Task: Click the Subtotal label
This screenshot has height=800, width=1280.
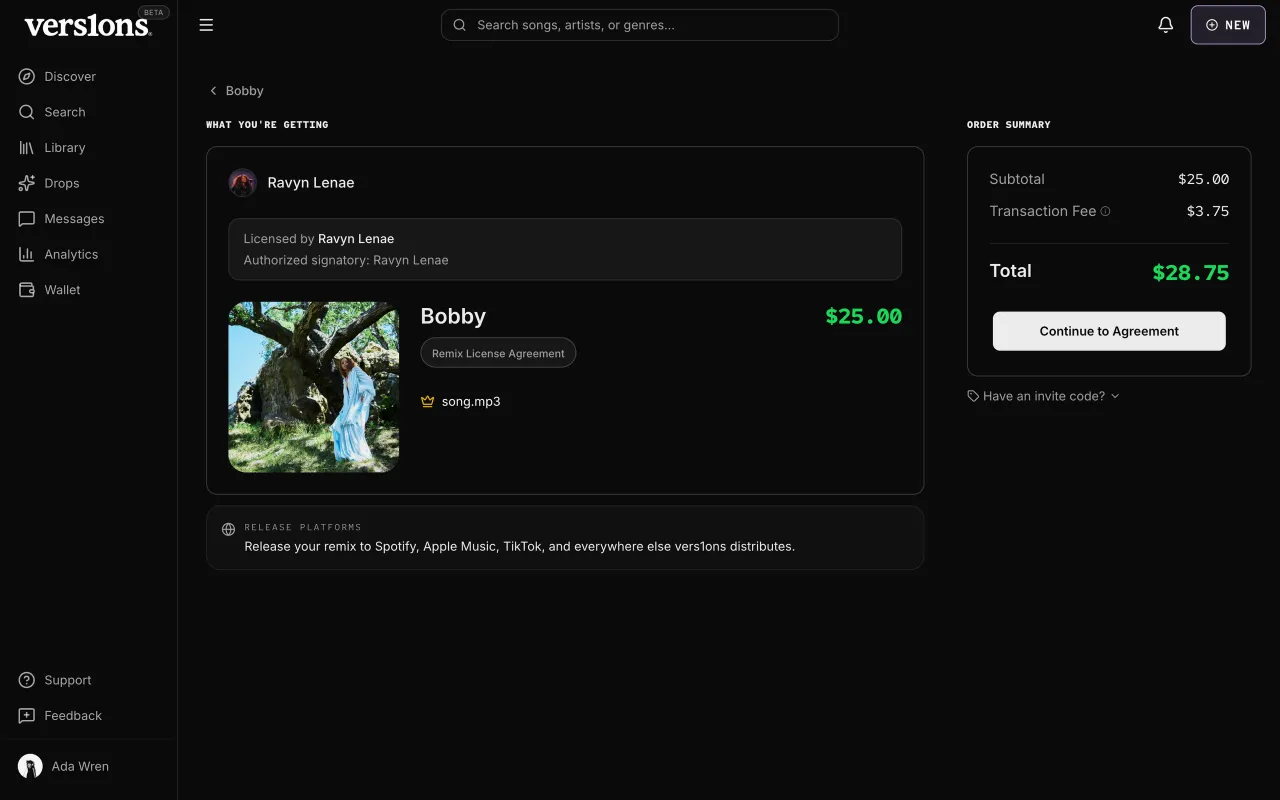Action: pyautogui.click(x=1017, y=179)
